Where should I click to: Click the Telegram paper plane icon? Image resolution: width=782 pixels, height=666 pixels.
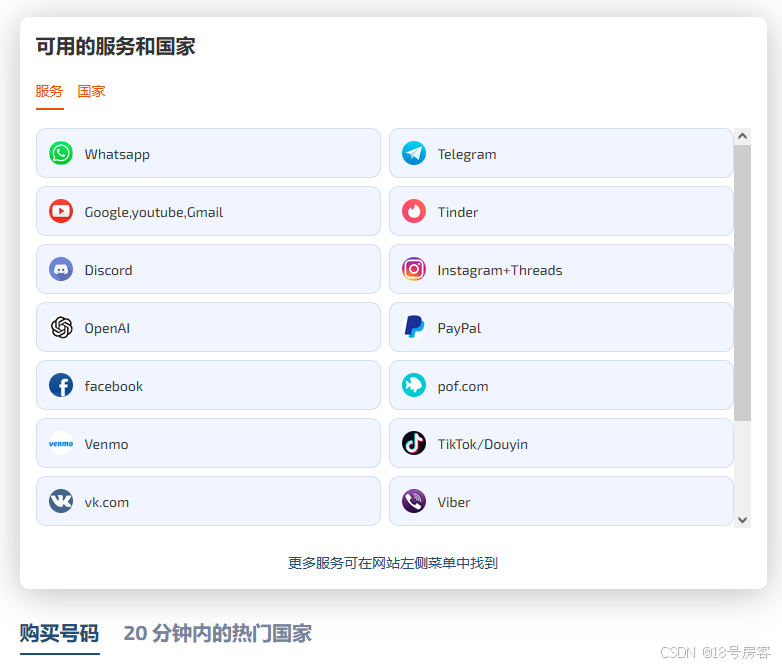414,153
